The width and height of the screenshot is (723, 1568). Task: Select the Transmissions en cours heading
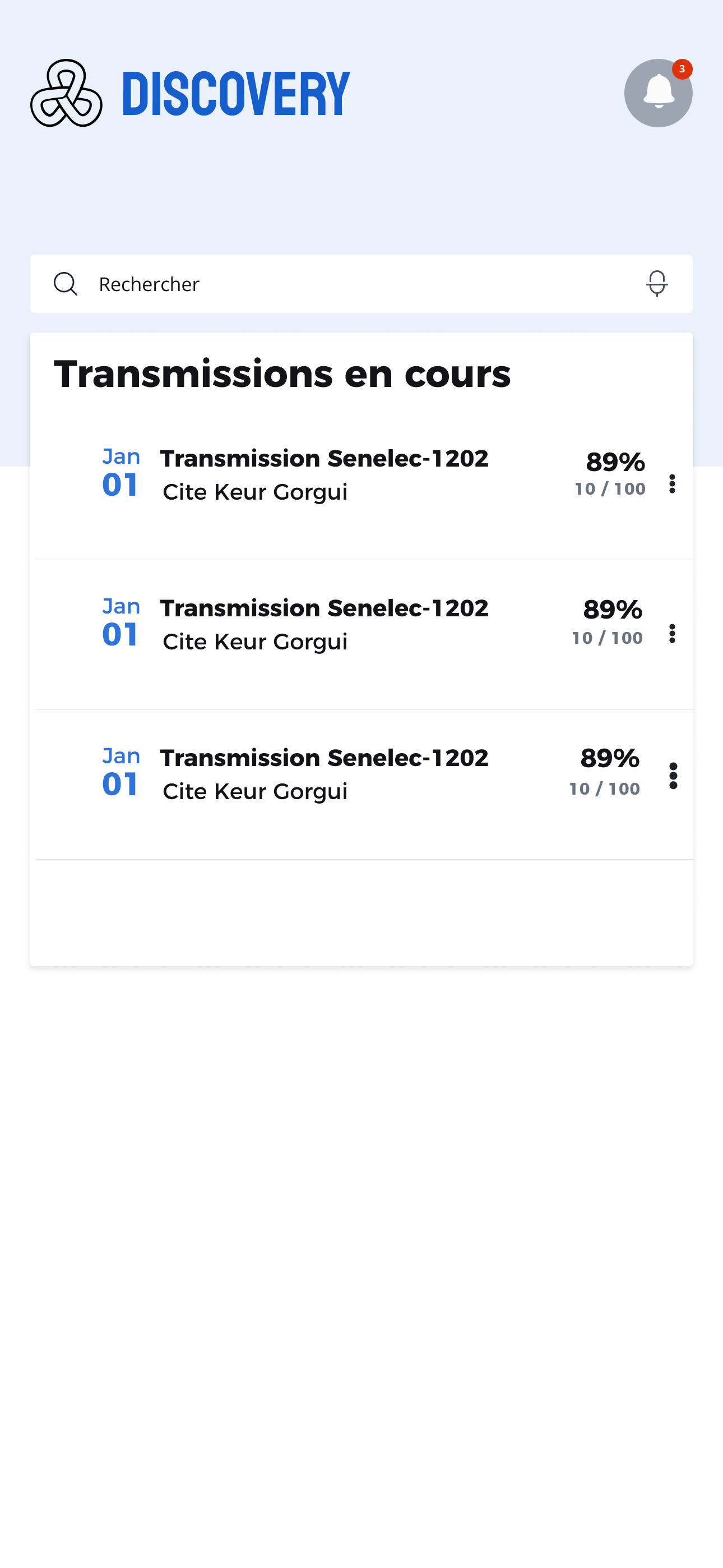click(x=282, y=373)
